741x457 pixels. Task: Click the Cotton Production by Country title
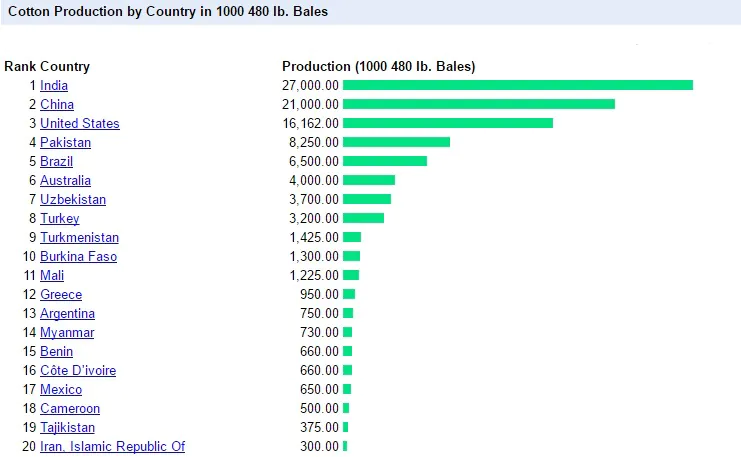coord(168,11)
